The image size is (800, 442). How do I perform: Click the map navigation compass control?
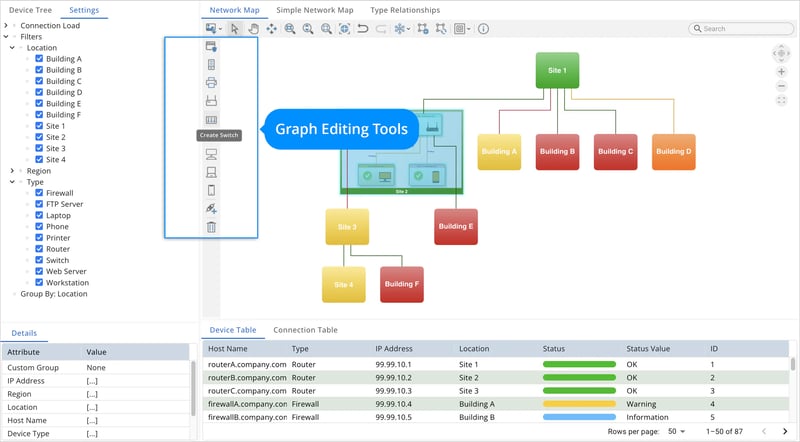(781, 53)
